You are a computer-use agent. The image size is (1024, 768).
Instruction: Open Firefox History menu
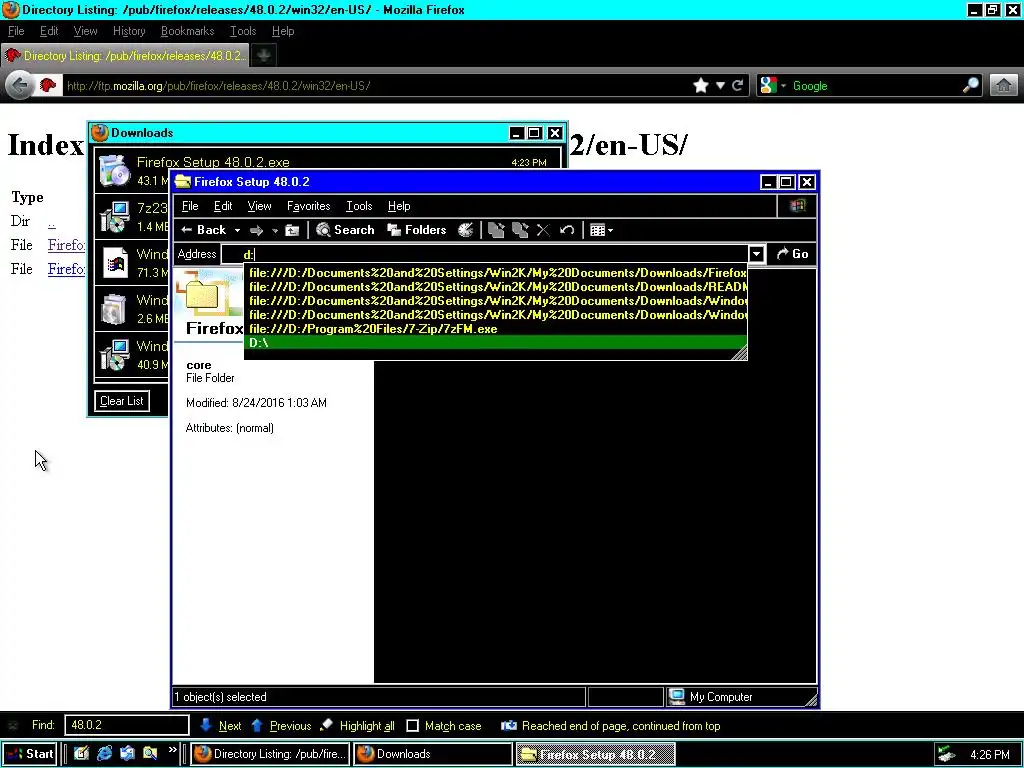click(x=129, y=31)
